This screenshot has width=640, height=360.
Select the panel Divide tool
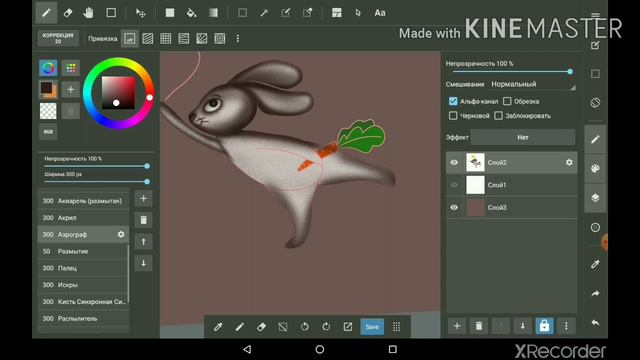click(x=337, y=13)
